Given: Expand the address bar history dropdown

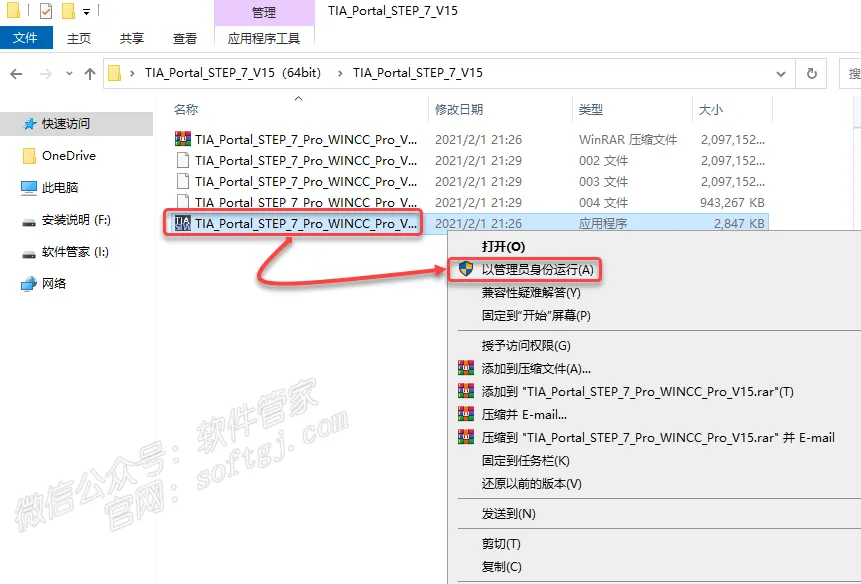Looking at the screenshot, I should coord(781,74).
